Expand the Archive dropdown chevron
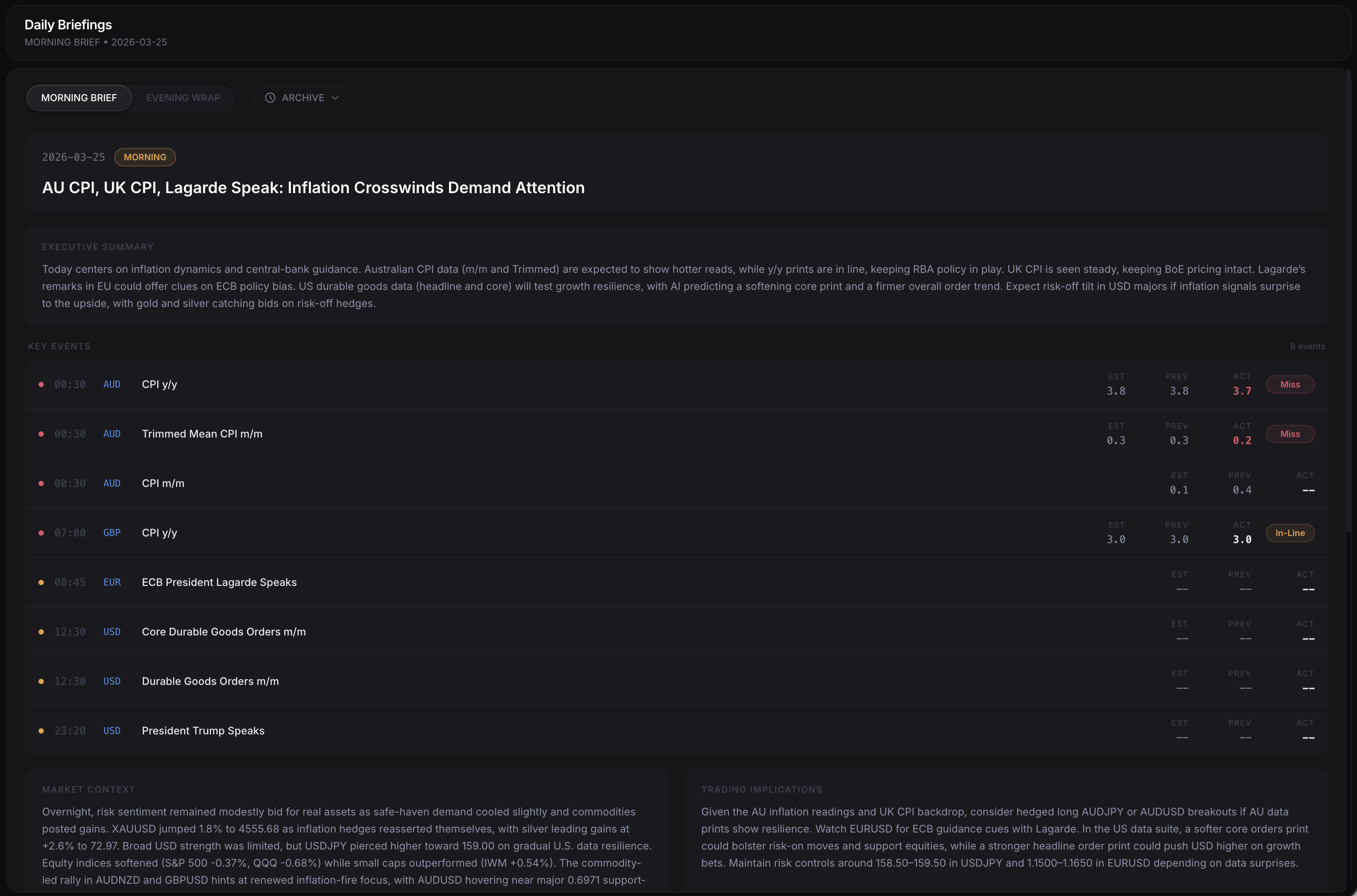This screenshot has width=1357, height=896. (336, 98)
